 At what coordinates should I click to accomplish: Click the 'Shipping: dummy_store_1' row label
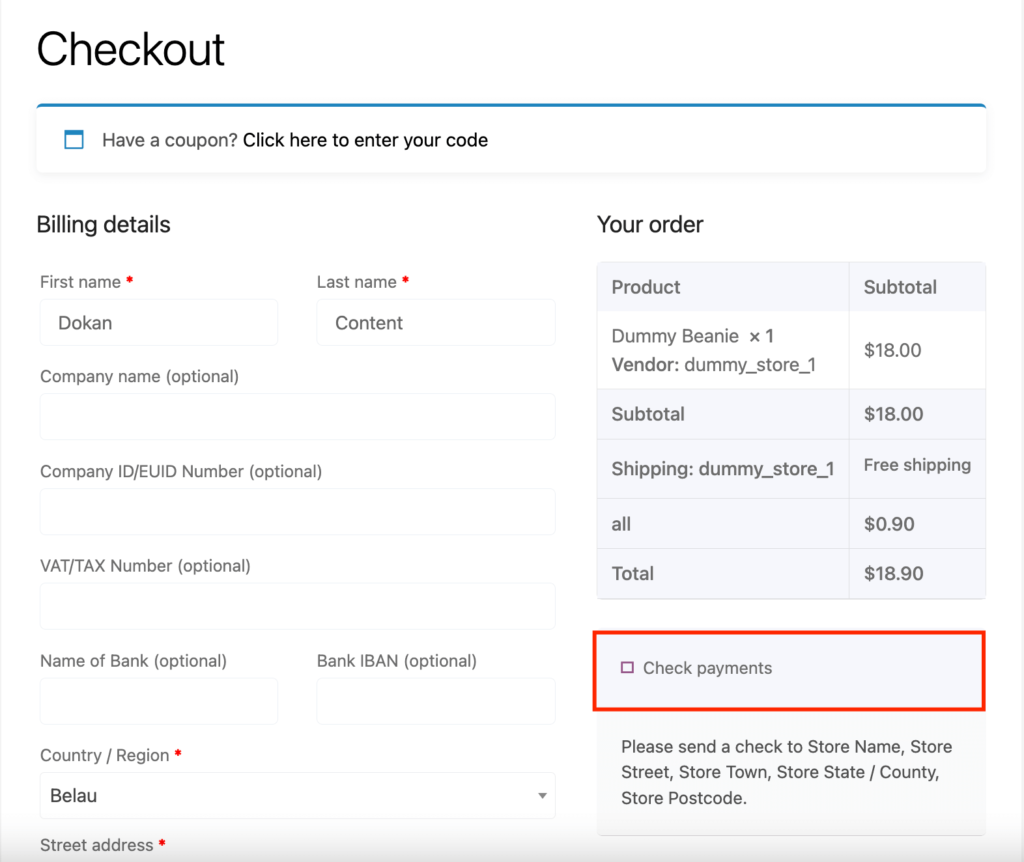[x=723, y=469]
